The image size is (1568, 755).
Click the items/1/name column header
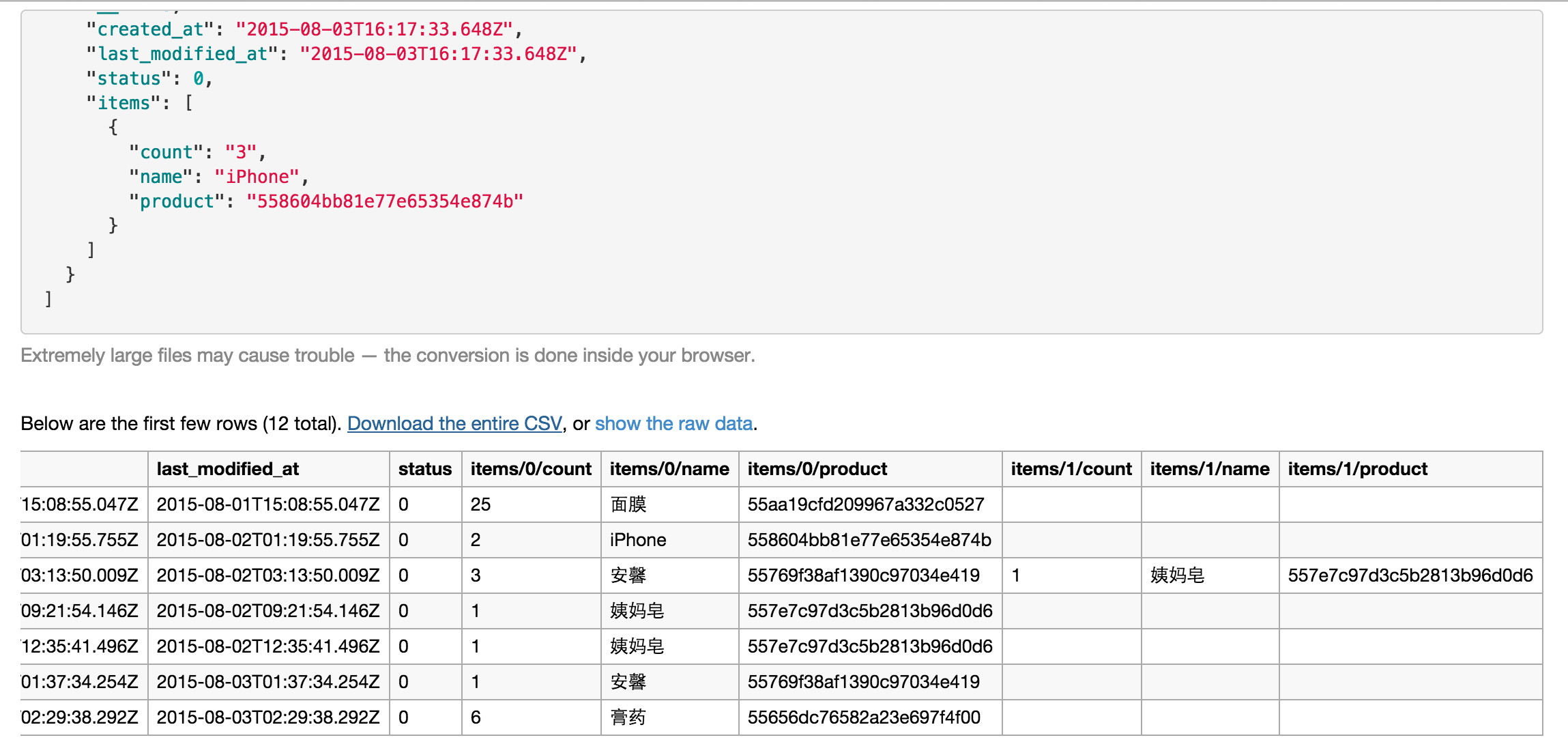[1209, 469]
